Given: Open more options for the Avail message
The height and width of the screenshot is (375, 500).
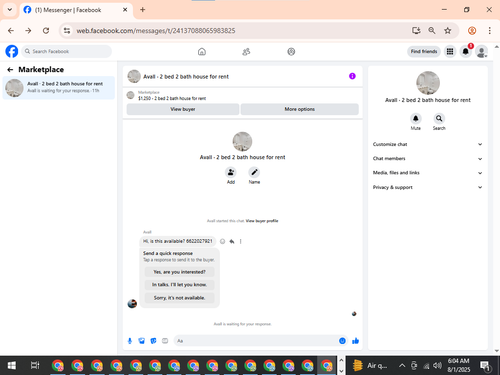Looking at the screenshot, I should pos(240,241).
